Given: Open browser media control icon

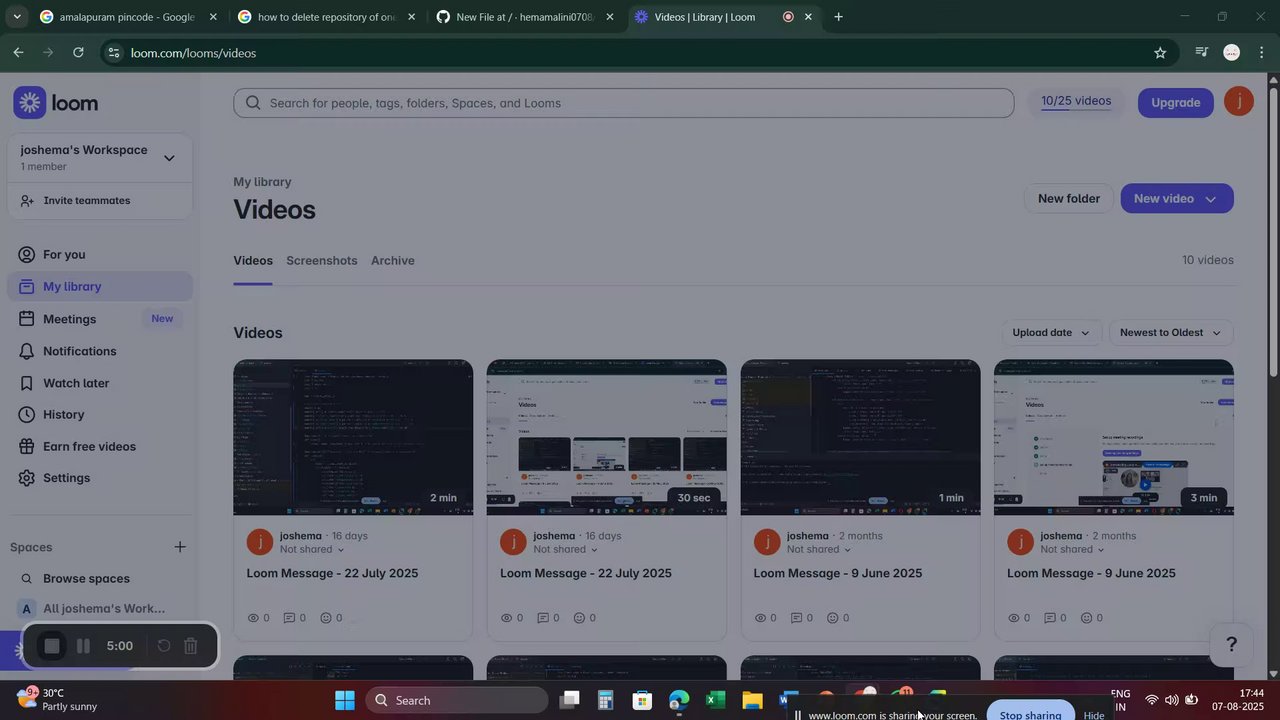Looking at the screenshot, I should click(x=1202, y=53).
